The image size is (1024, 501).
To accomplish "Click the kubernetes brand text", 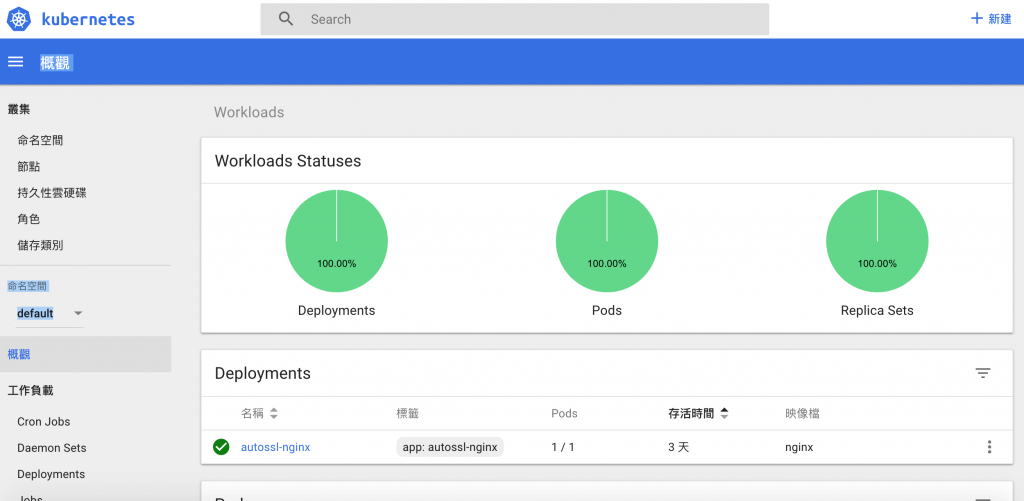I will click(88, 19).
